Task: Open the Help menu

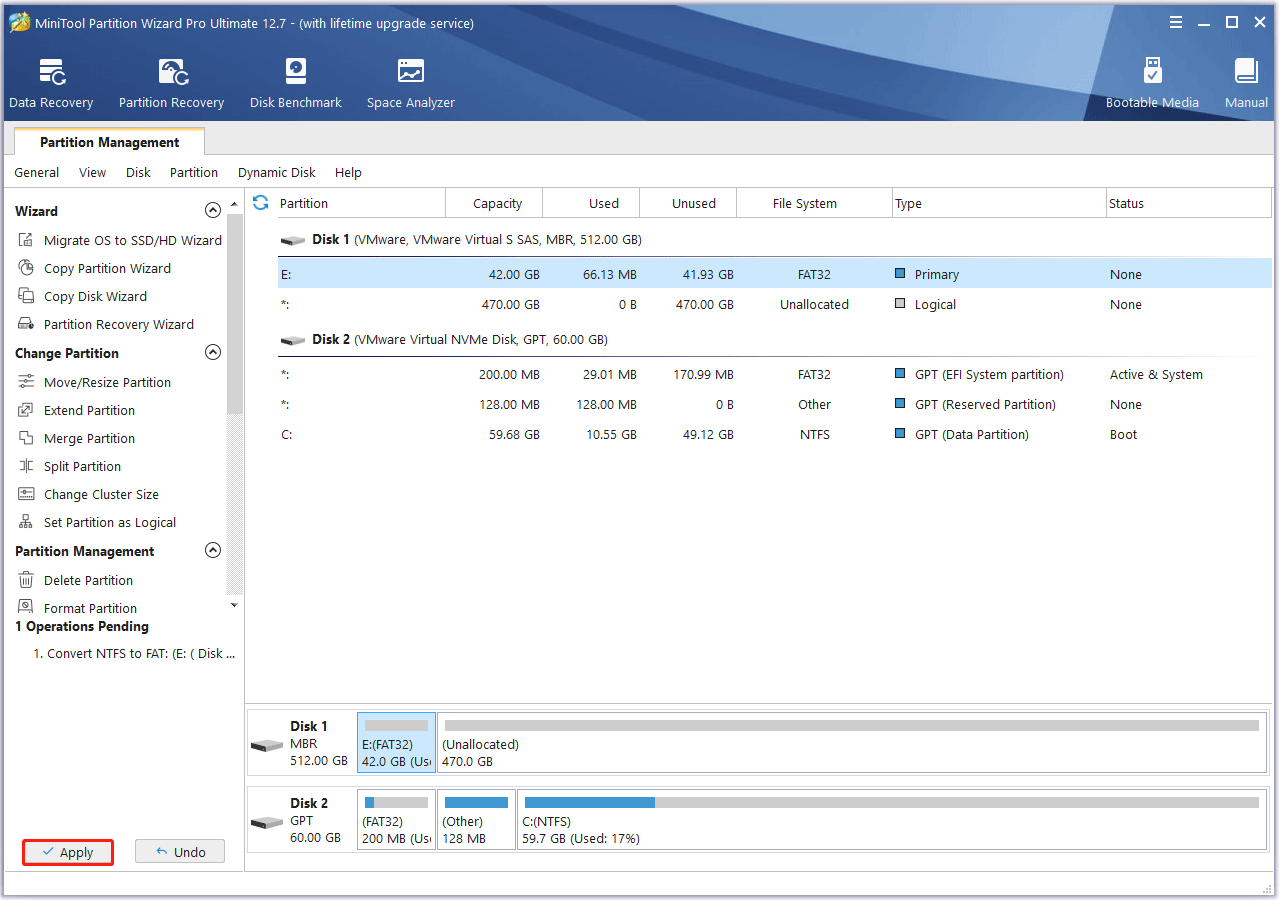Action: (348, 172)
